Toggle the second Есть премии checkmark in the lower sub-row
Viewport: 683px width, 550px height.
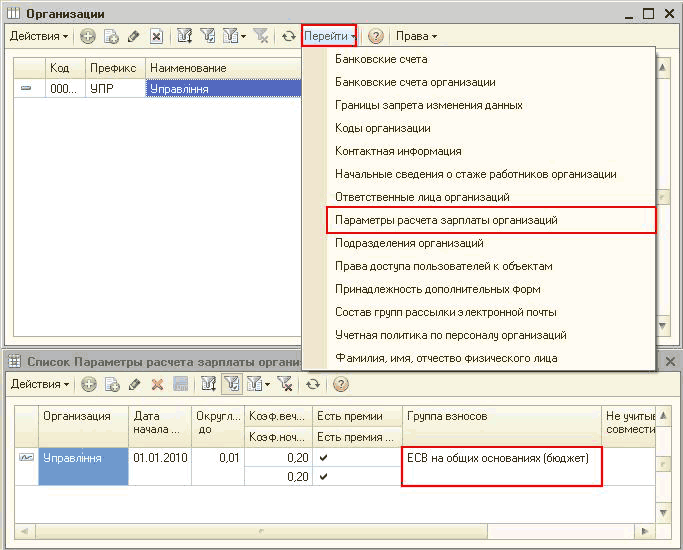click(322, 477)
